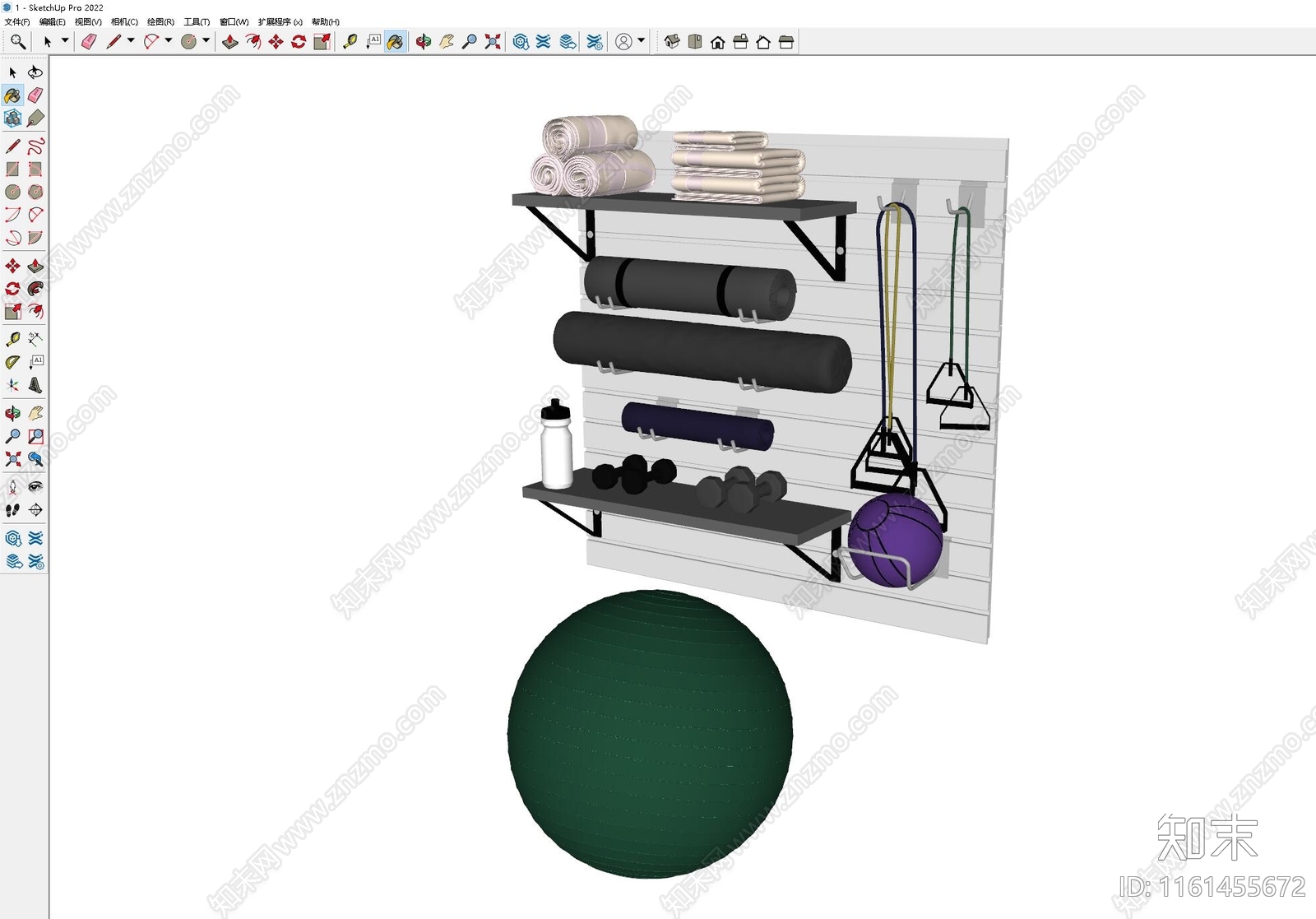The width and height of the screenshot is (1316, 919).
Task: Expand the user account dropdown arrow
Action: click(642, 40)
